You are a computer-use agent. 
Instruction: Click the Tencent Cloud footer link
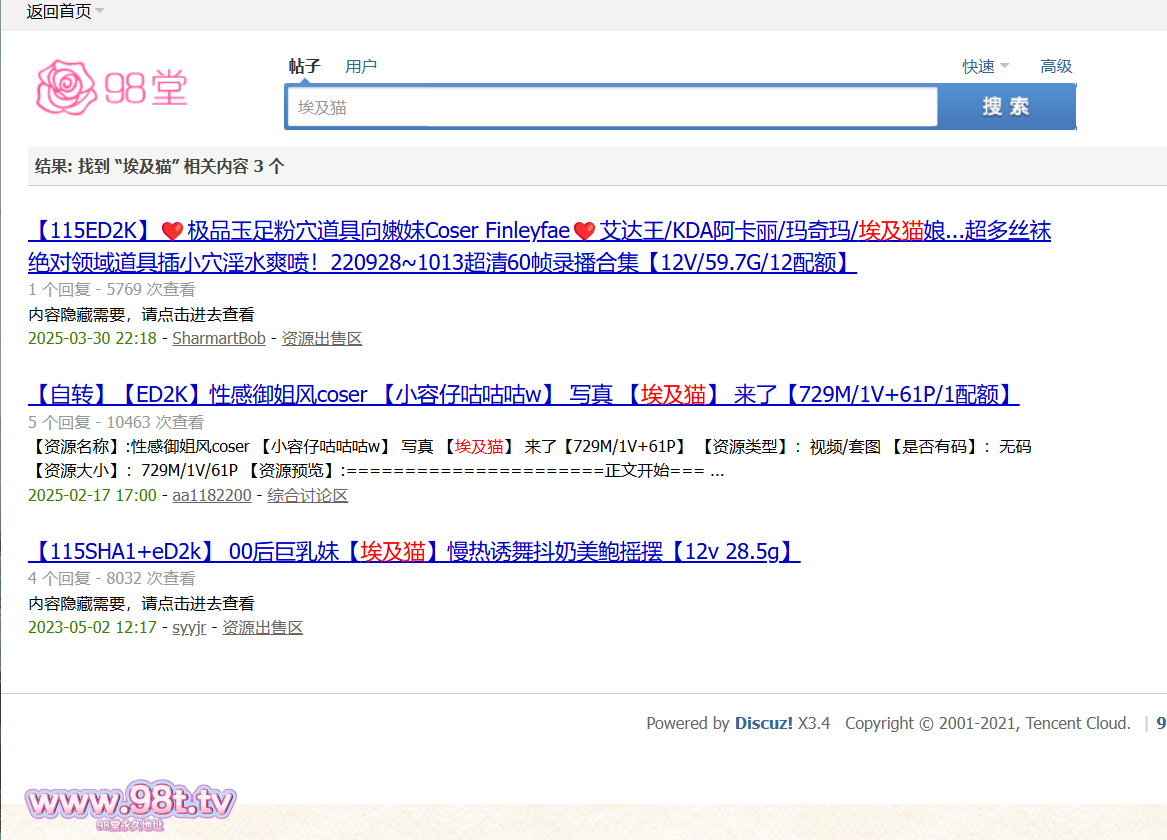tap(1078, 723)
